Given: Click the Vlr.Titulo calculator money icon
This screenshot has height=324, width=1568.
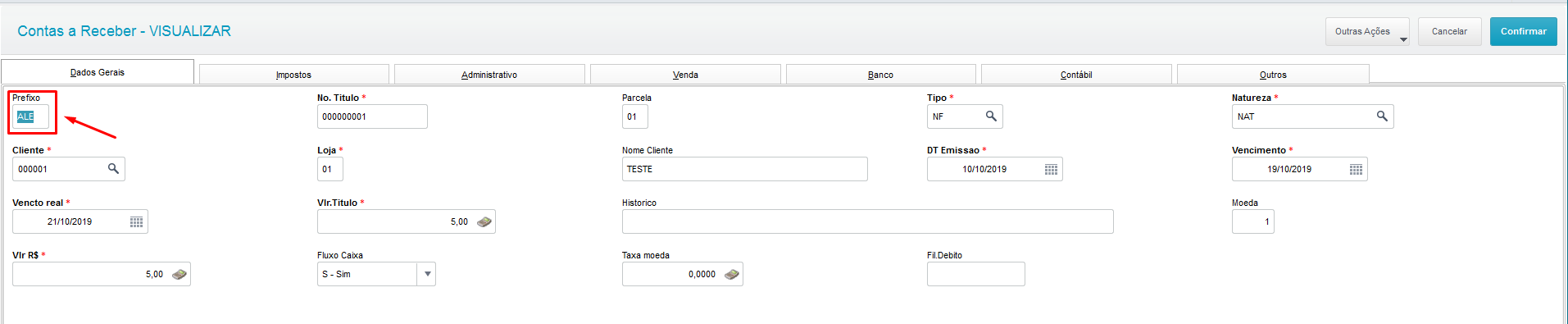Looking at the screenshot, I should click(484, 221).
